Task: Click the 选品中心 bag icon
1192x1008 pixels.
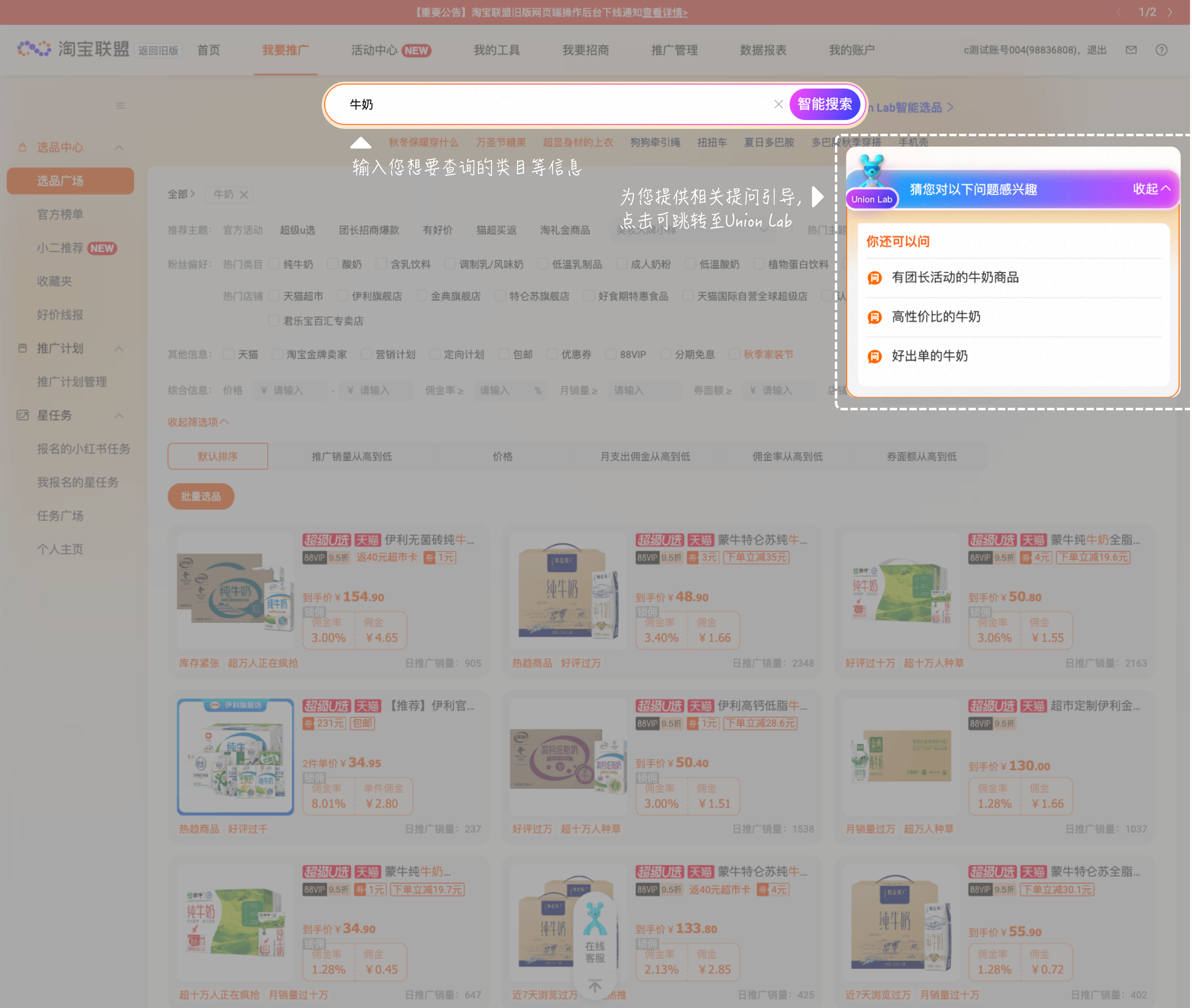Action: 22,147
